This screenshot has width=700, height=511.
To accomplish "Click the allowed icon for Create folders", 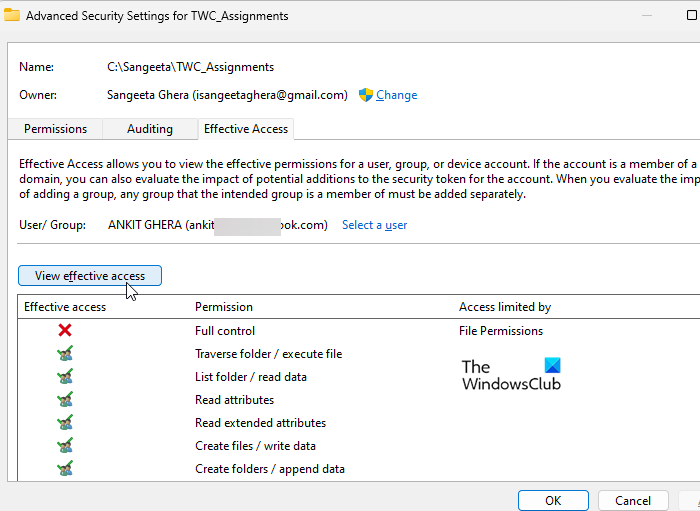I will click(65, 469).
